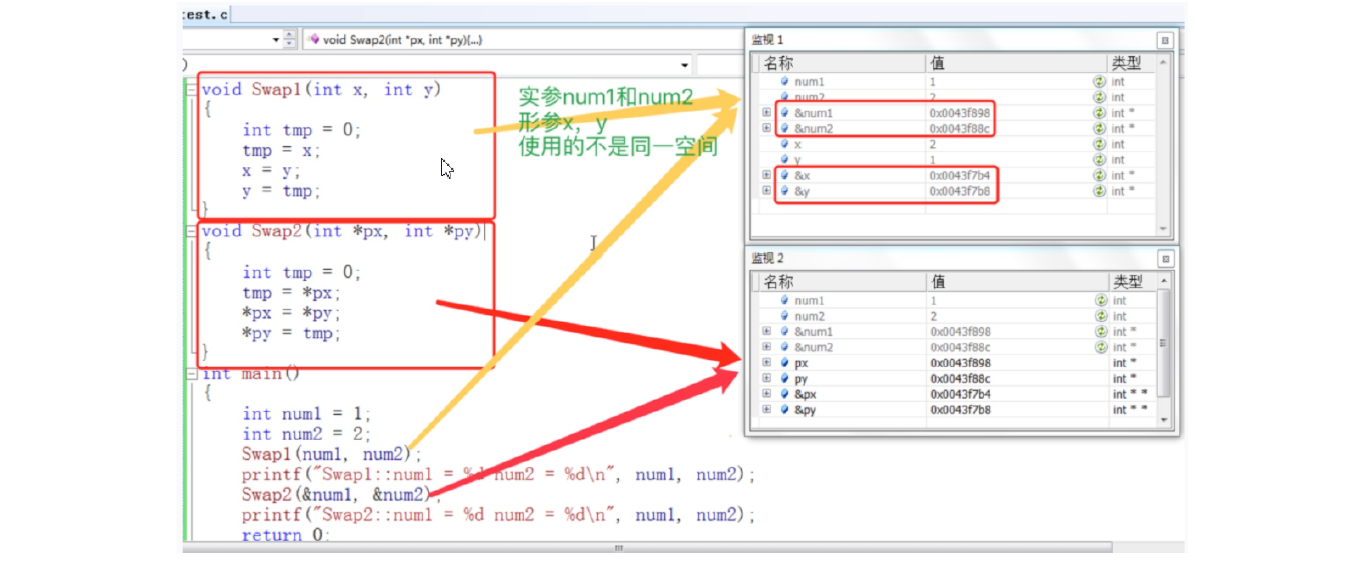
Task: Click refresh icon for &num1 in 监视 2
Action: point(1100,332)
